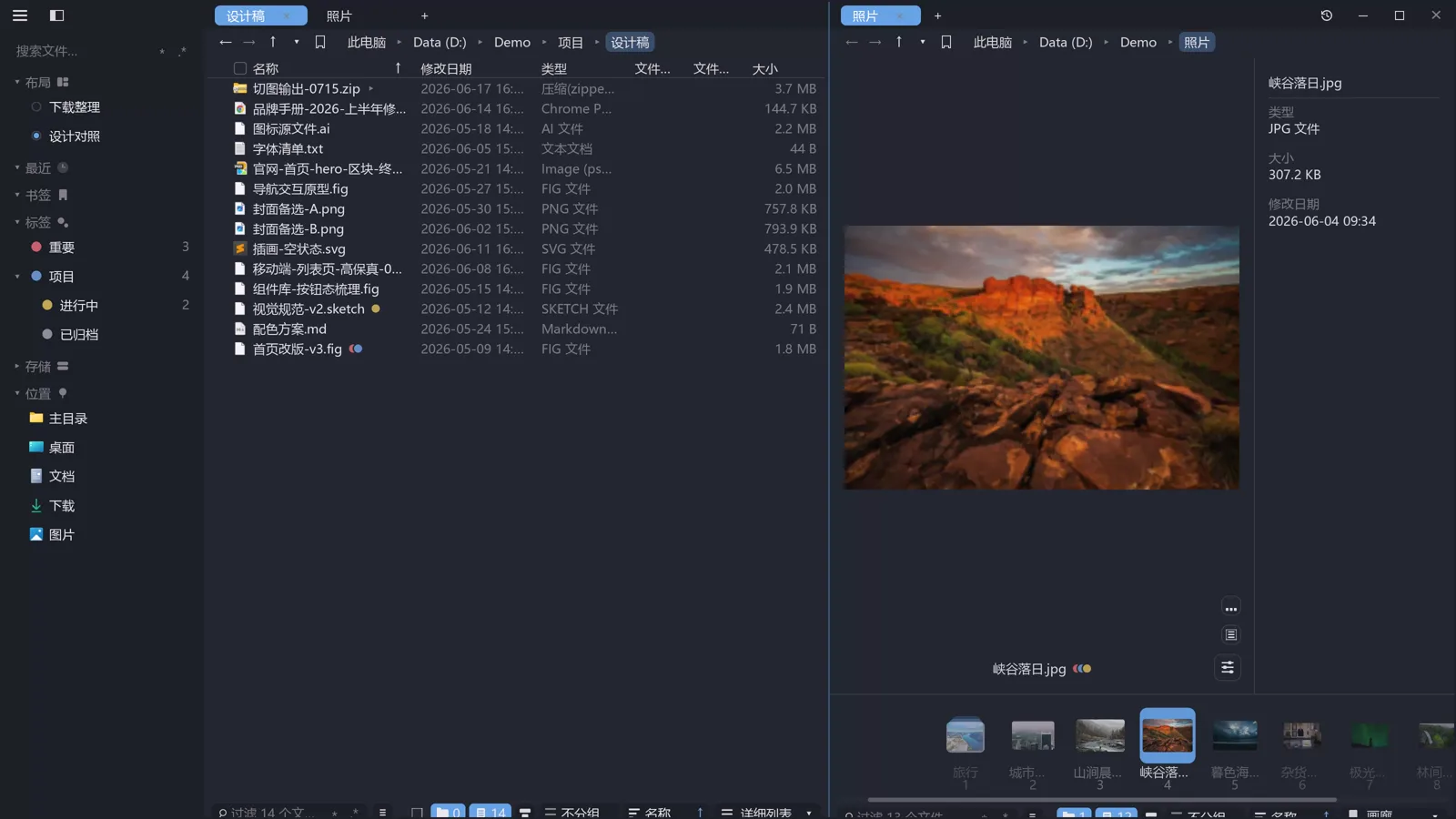Collapse the 位置 sidebar section
Screen dimensions: 1456x819
tap(17, 393)
